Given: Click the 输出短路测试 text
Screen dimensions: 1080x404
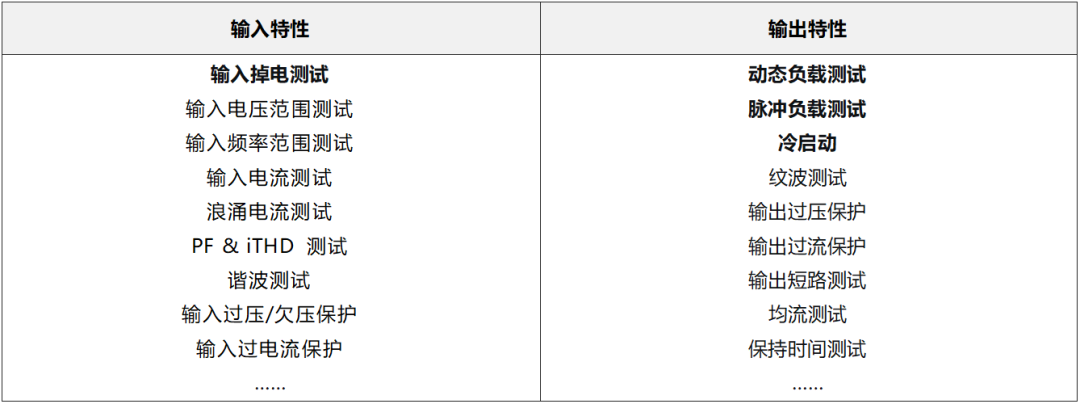Looking at the screenshot, I should coord(807,280).
